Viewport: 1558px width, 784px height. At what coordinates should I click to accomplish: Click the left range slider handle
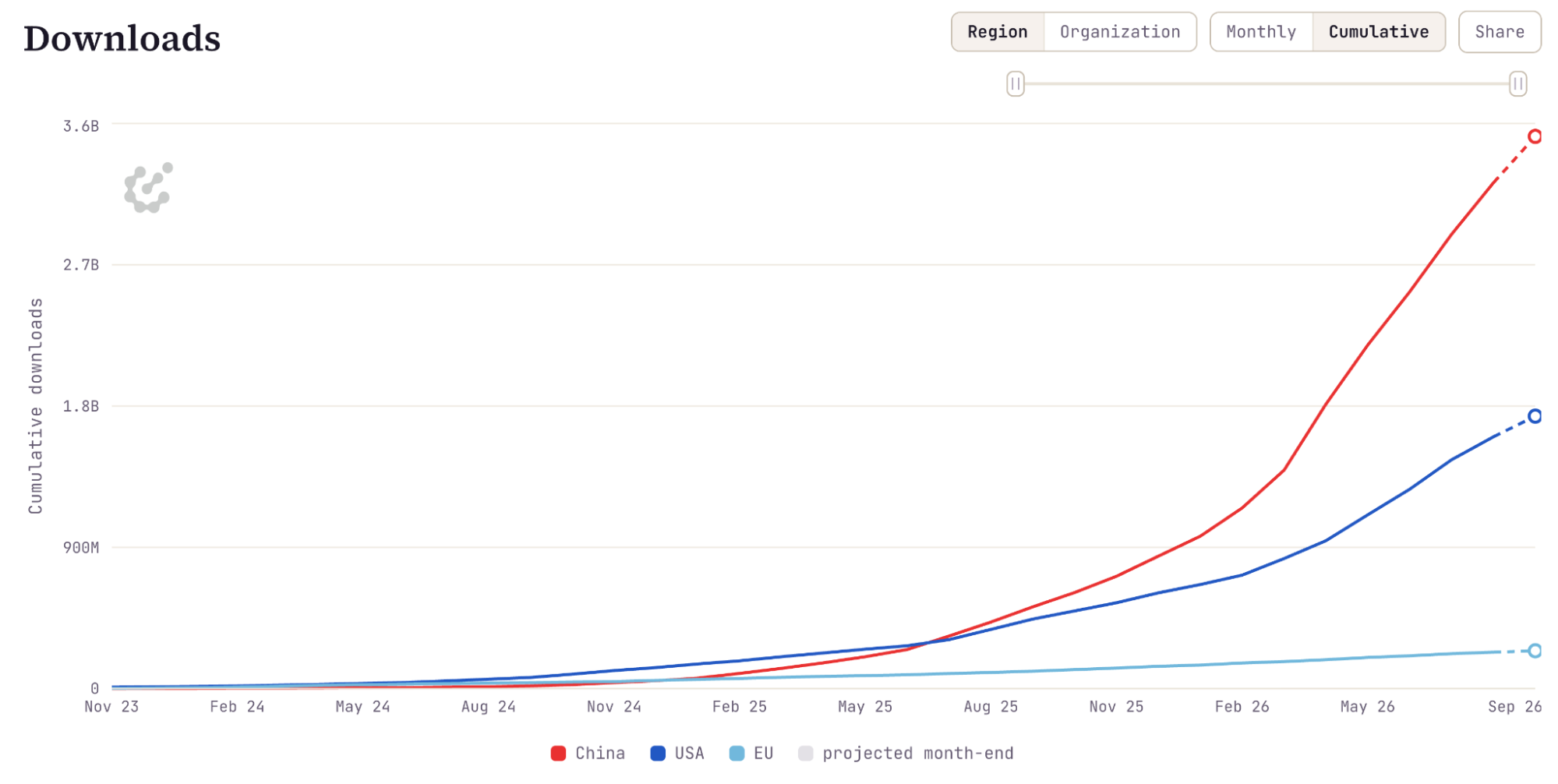tap(1015, 83)
